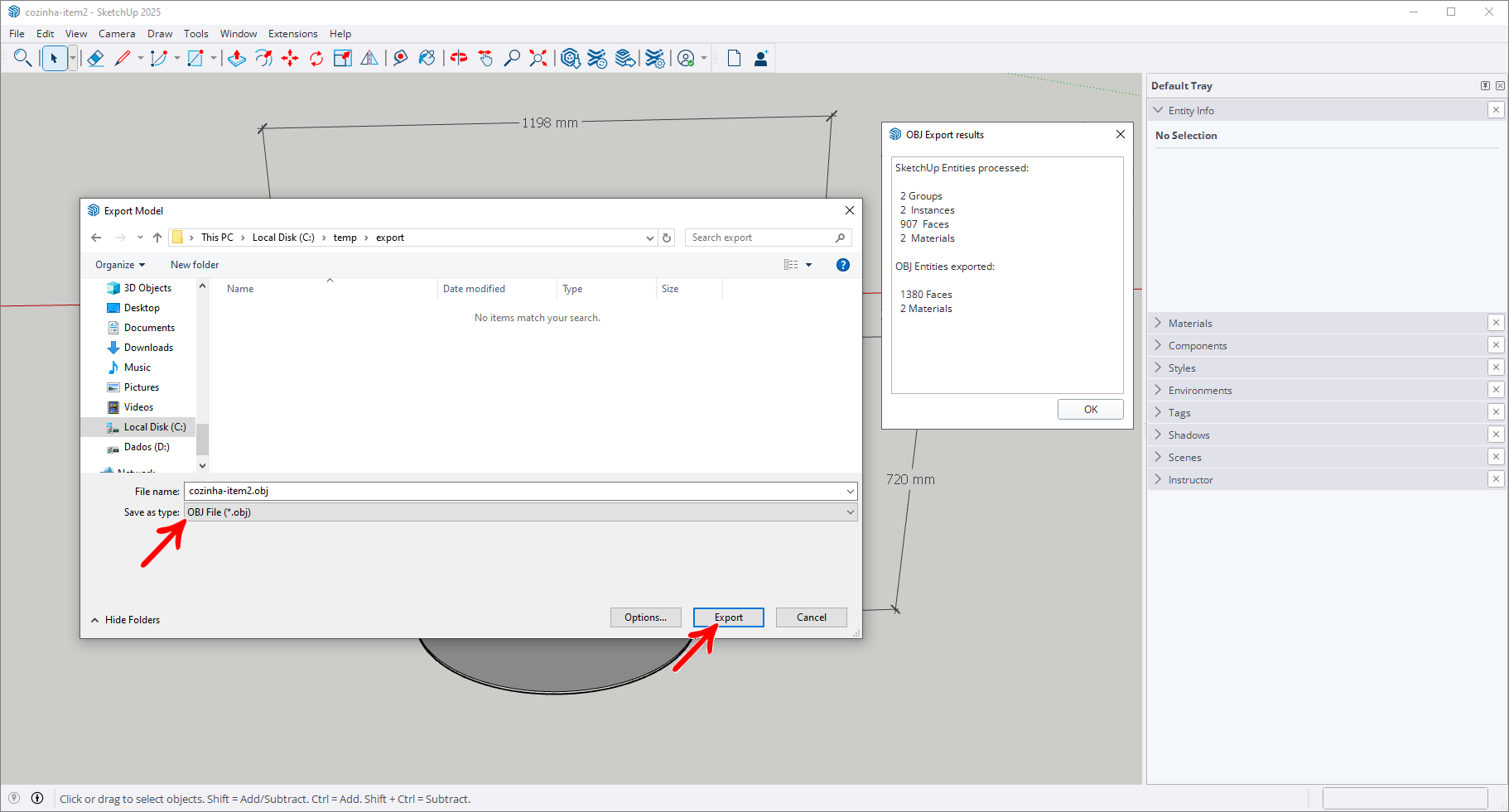Click the measurements box in status bar
The width and height of the screenshot is (1509, 812).
1405,799
